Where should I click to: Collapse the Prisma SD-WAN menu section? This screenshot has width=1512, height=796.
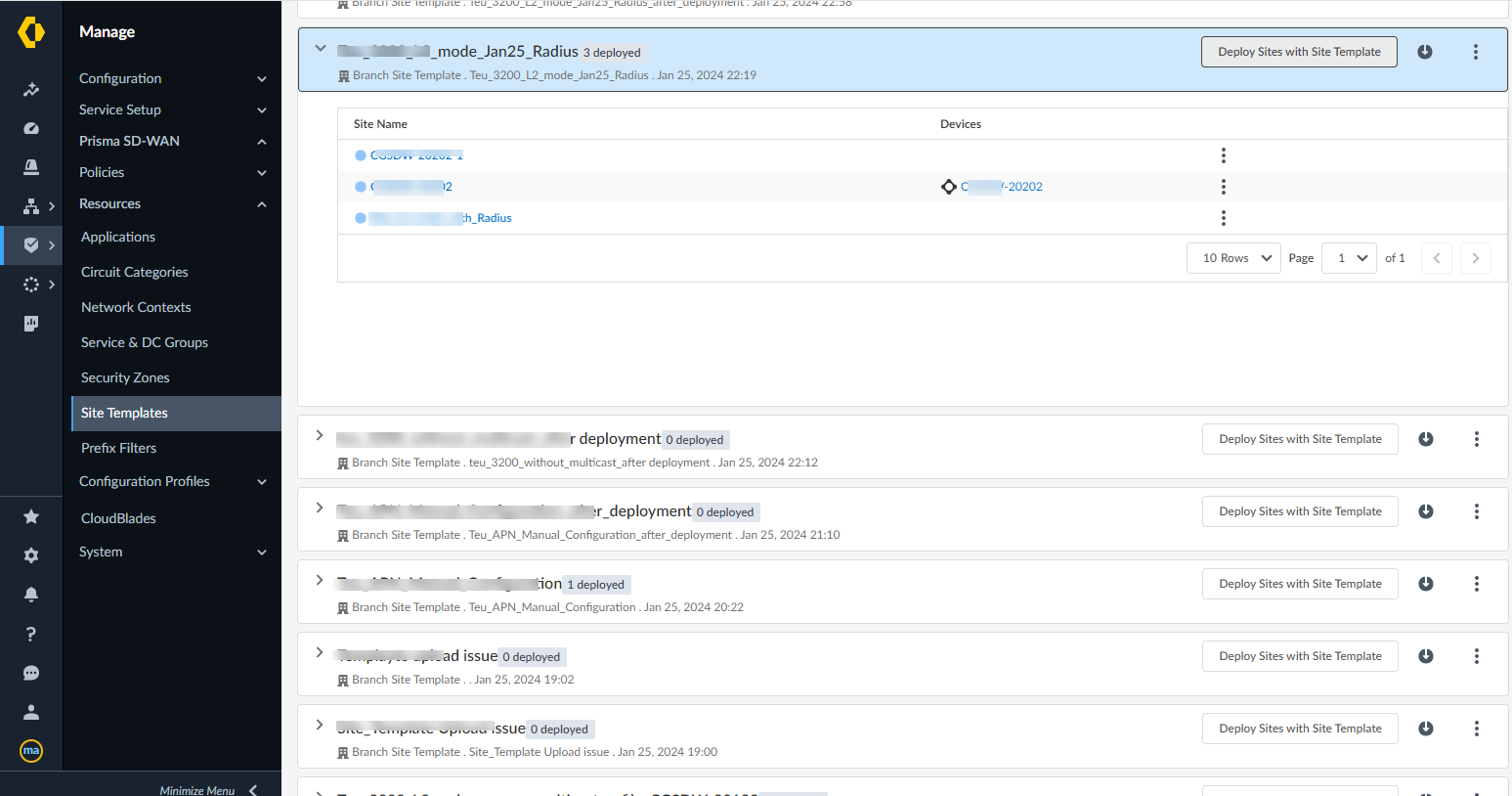(172, 141)
